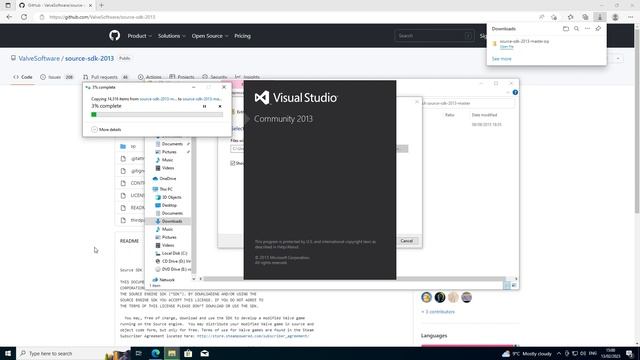This screenshot has width=640, height=360.
Task: Click second contributor avatar on GitHub
Action: point(440,297)
